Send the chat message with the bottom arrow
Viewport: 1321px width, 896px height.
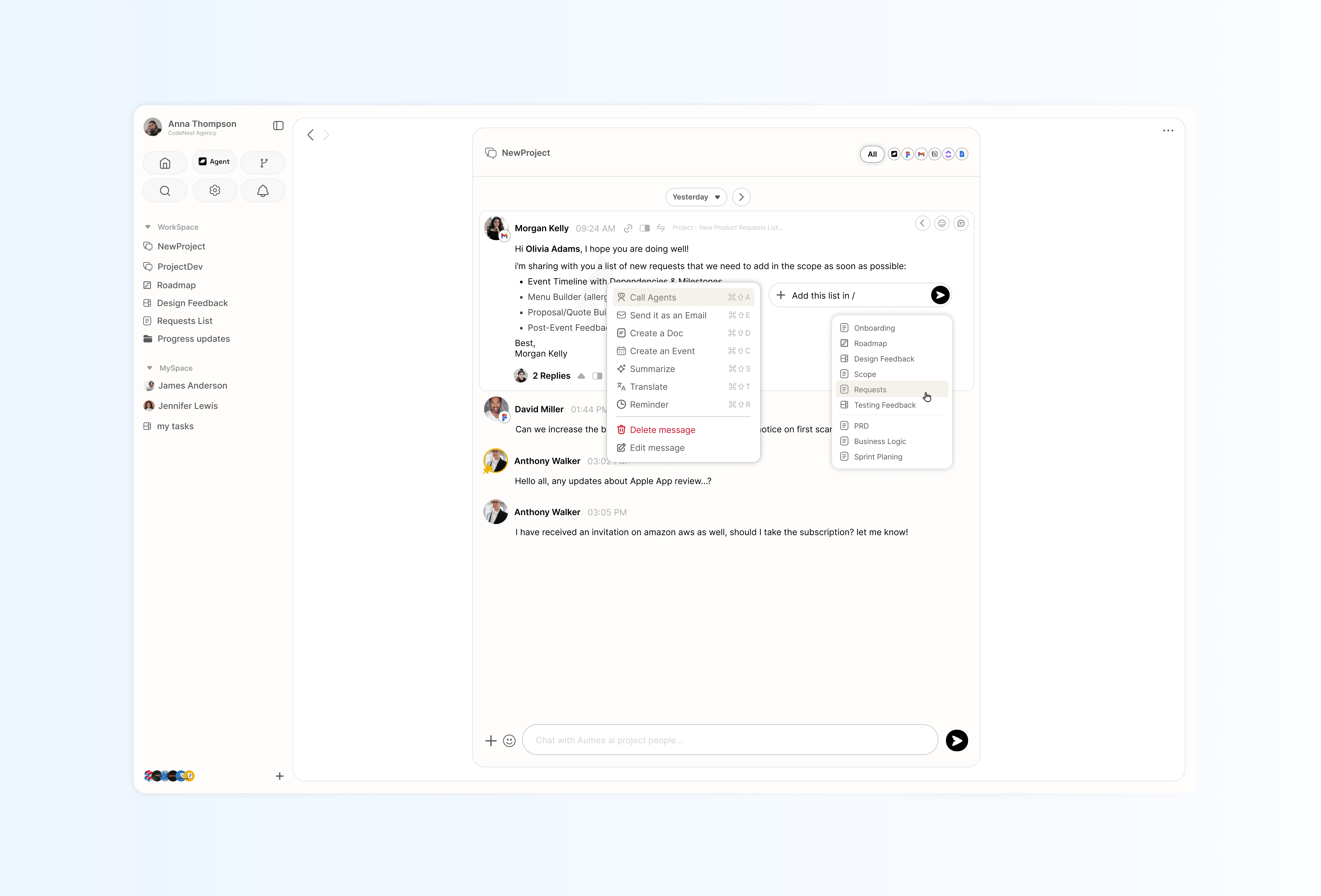coord(957,741)
